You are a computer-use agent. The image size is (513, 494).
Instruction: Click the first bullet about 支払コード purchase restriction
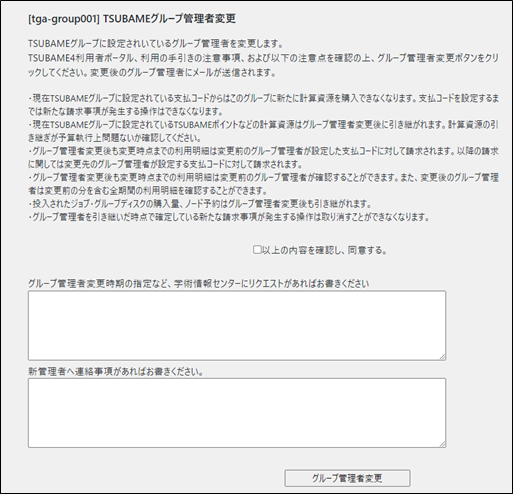pos(263,104)
